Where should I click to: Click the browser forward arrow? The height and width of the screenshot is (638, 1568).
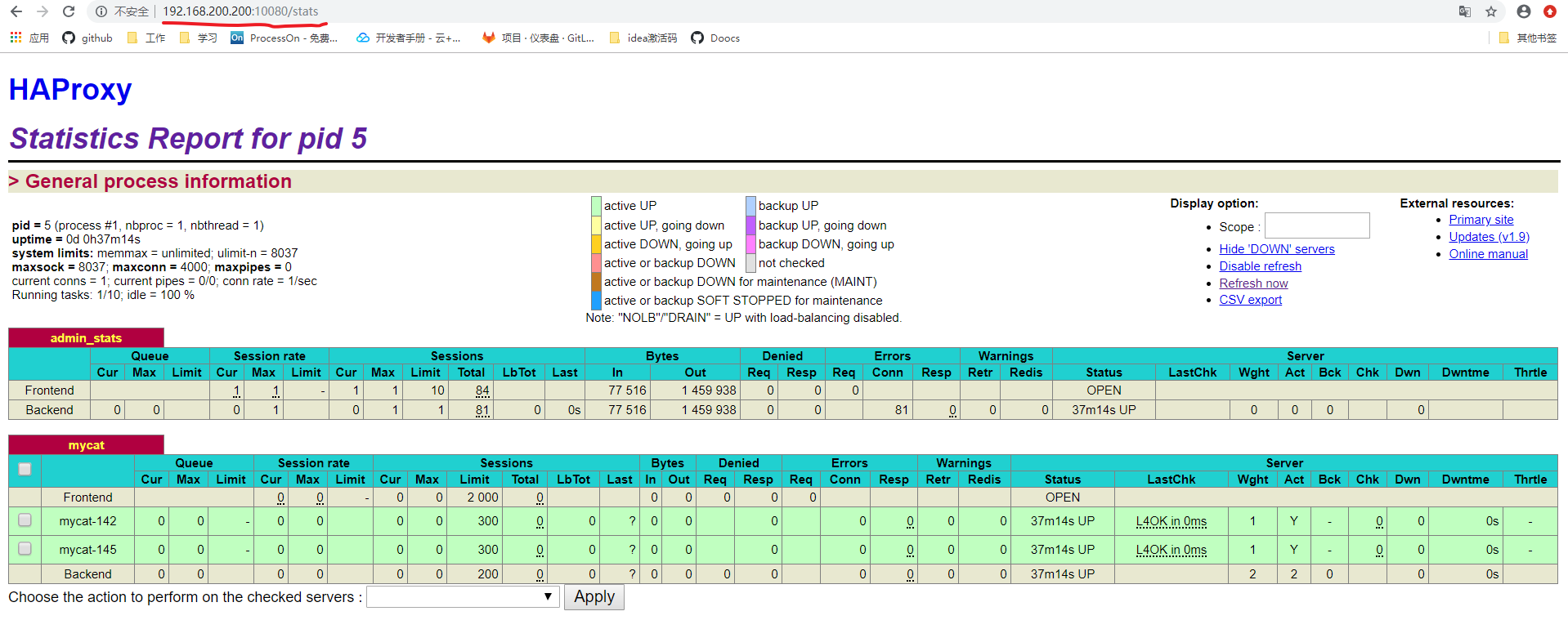pyautogui.click(x=43, y=11)
